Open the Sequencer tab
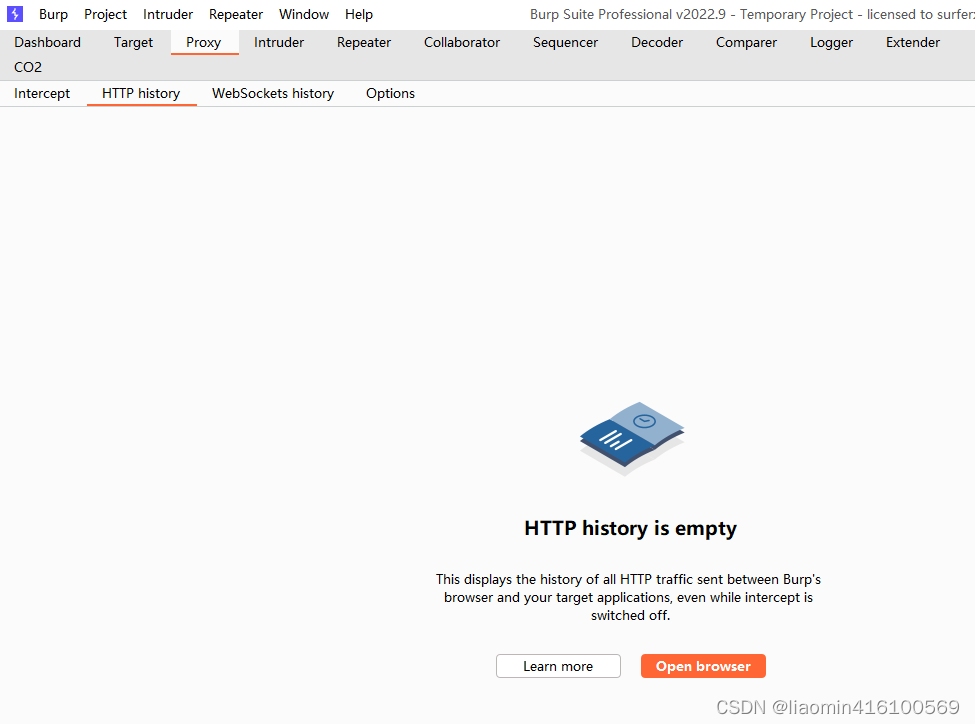Viewport: 975px width, 724px height. click(565, 42)
